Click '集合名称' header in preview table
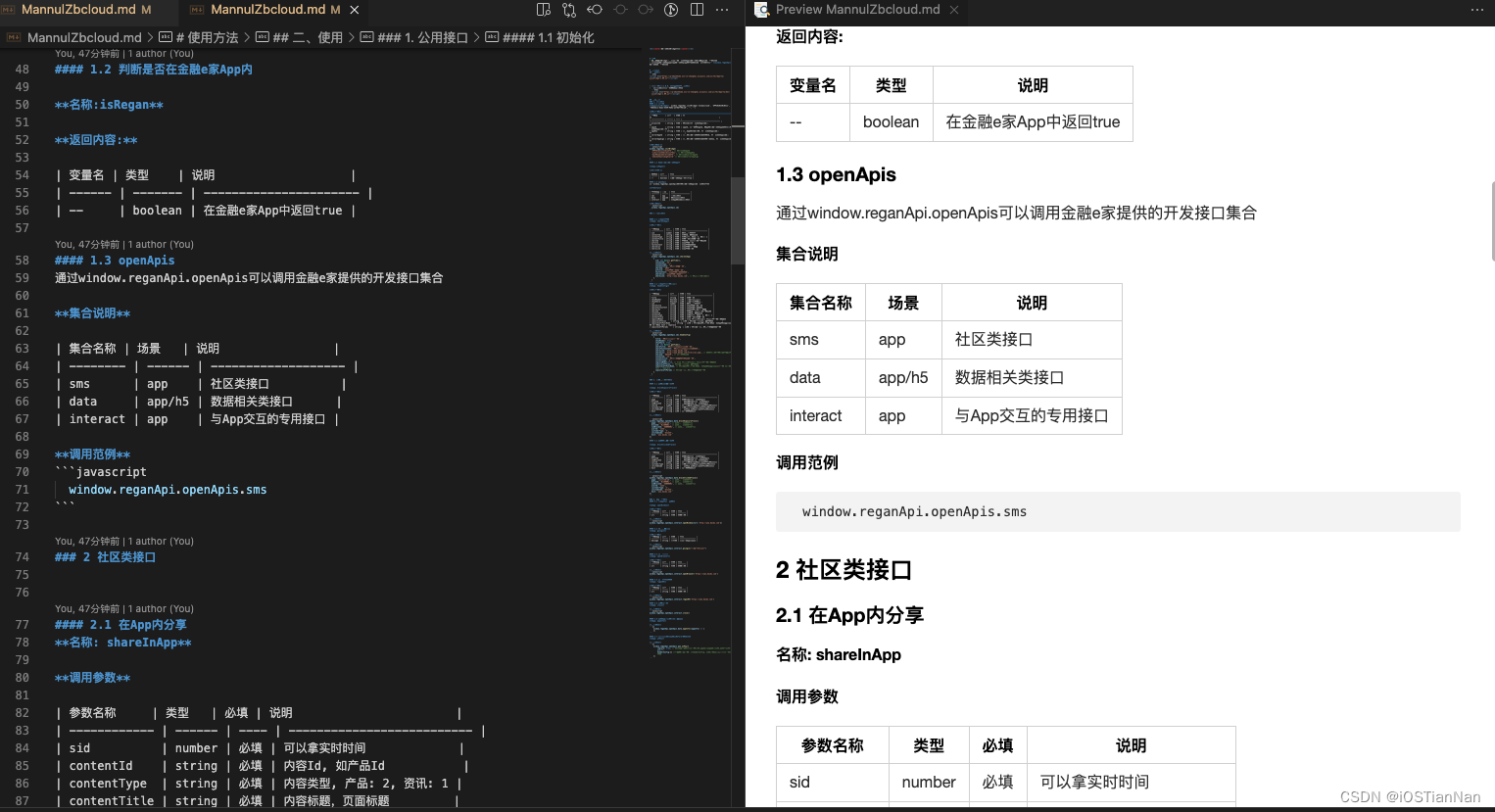Screen dimensions: 1495x812 pos(821,303)
